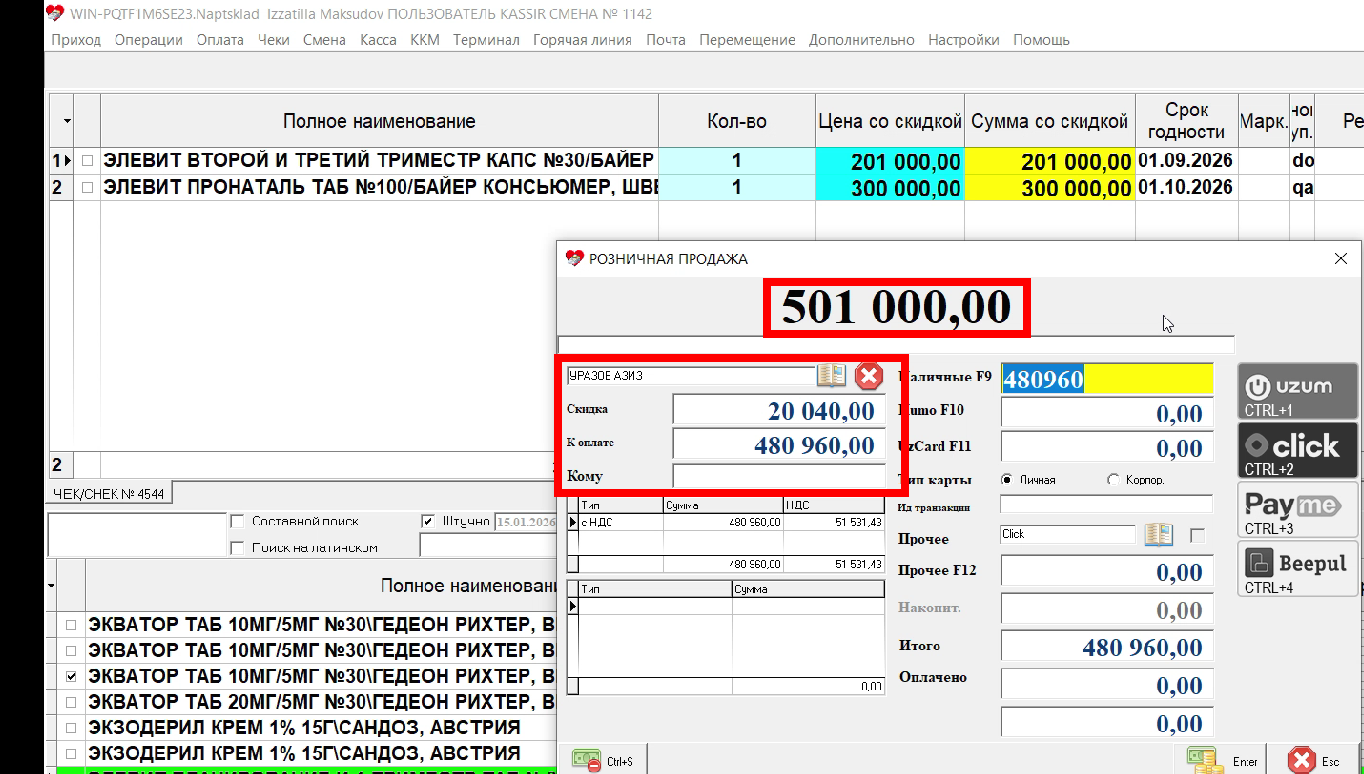
Task: Untick the Штучно checkbox
Action: (x=428, y=521)
